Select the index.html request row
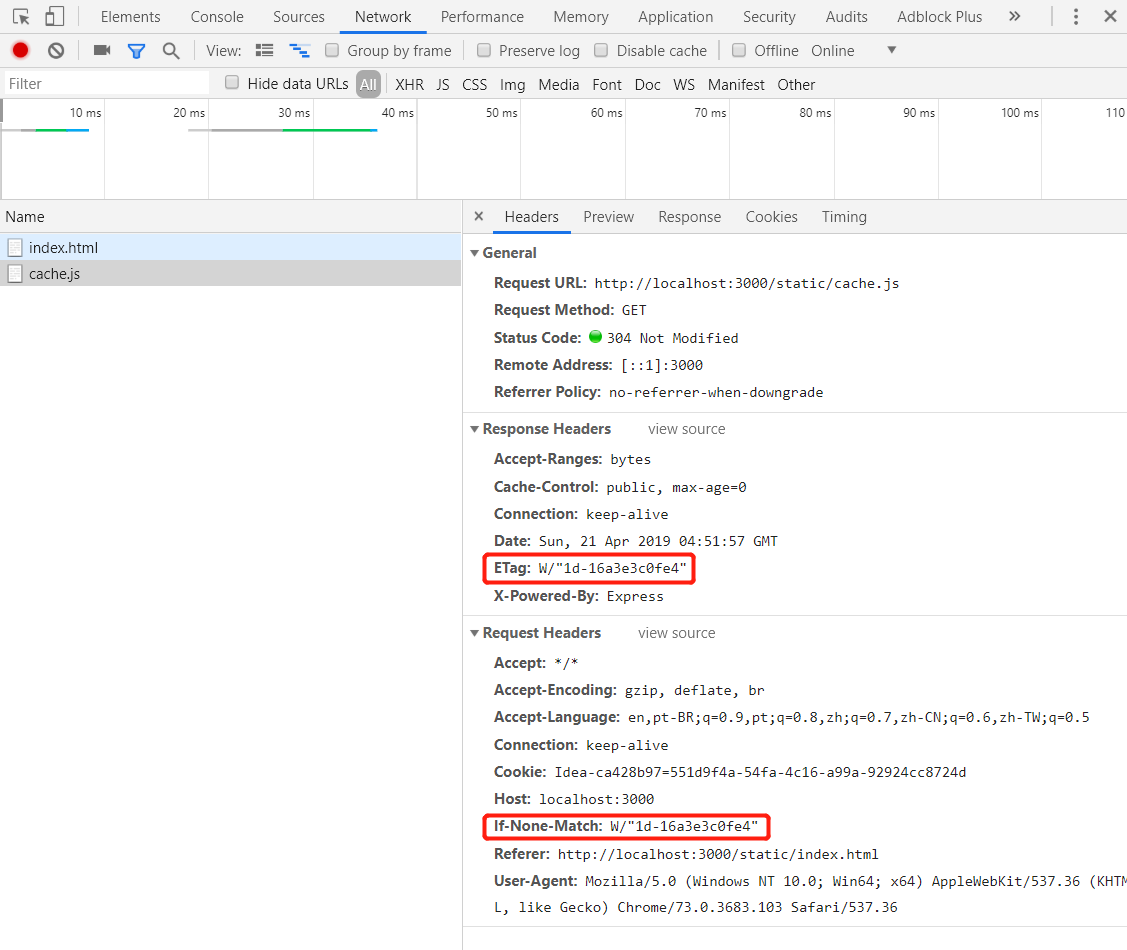1127x950 pixels. (x=230, y=247)
